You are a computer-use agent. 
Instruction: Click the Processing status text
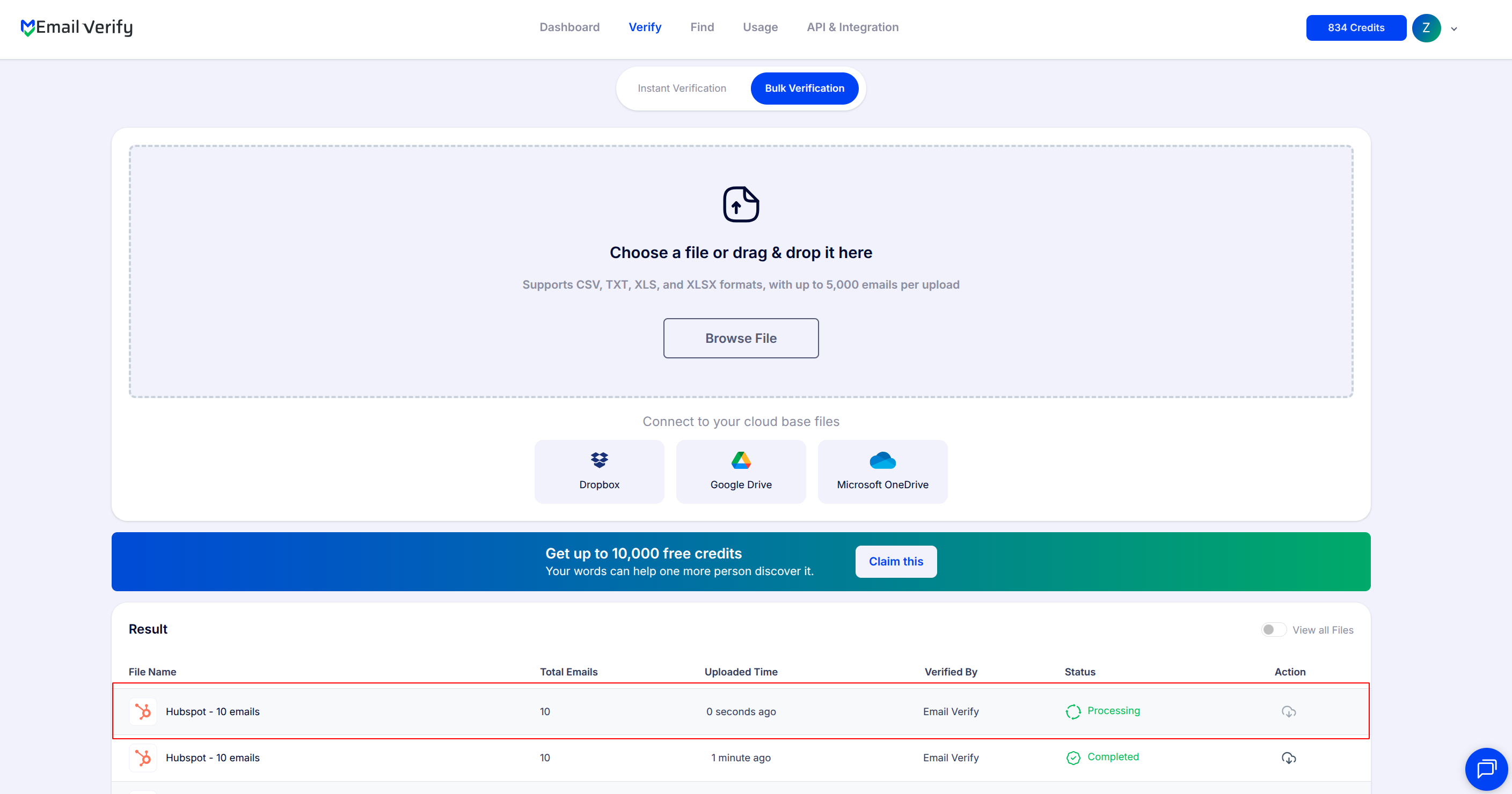pos(1113,711)
